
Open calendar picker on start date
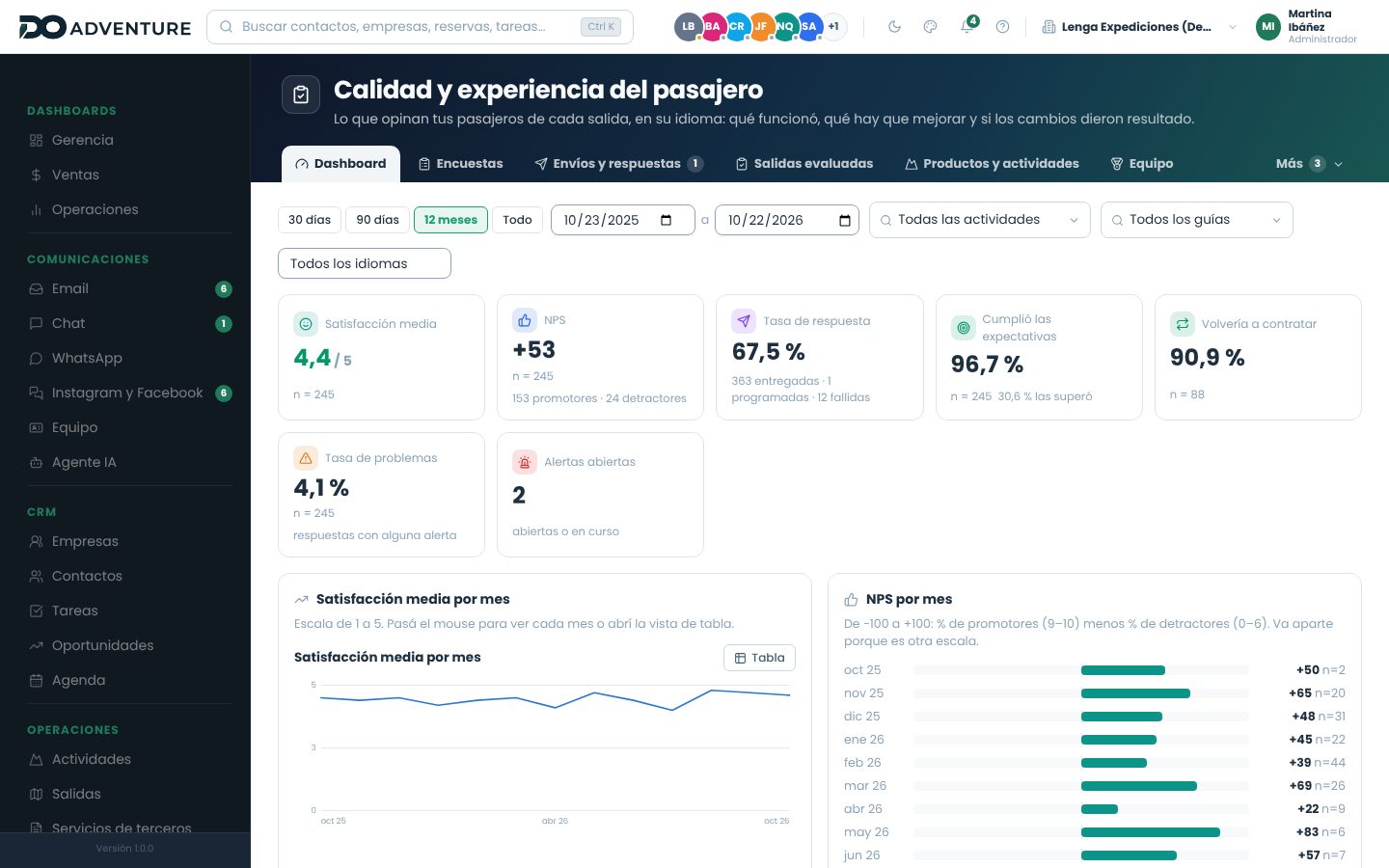[x=666, y=220]
